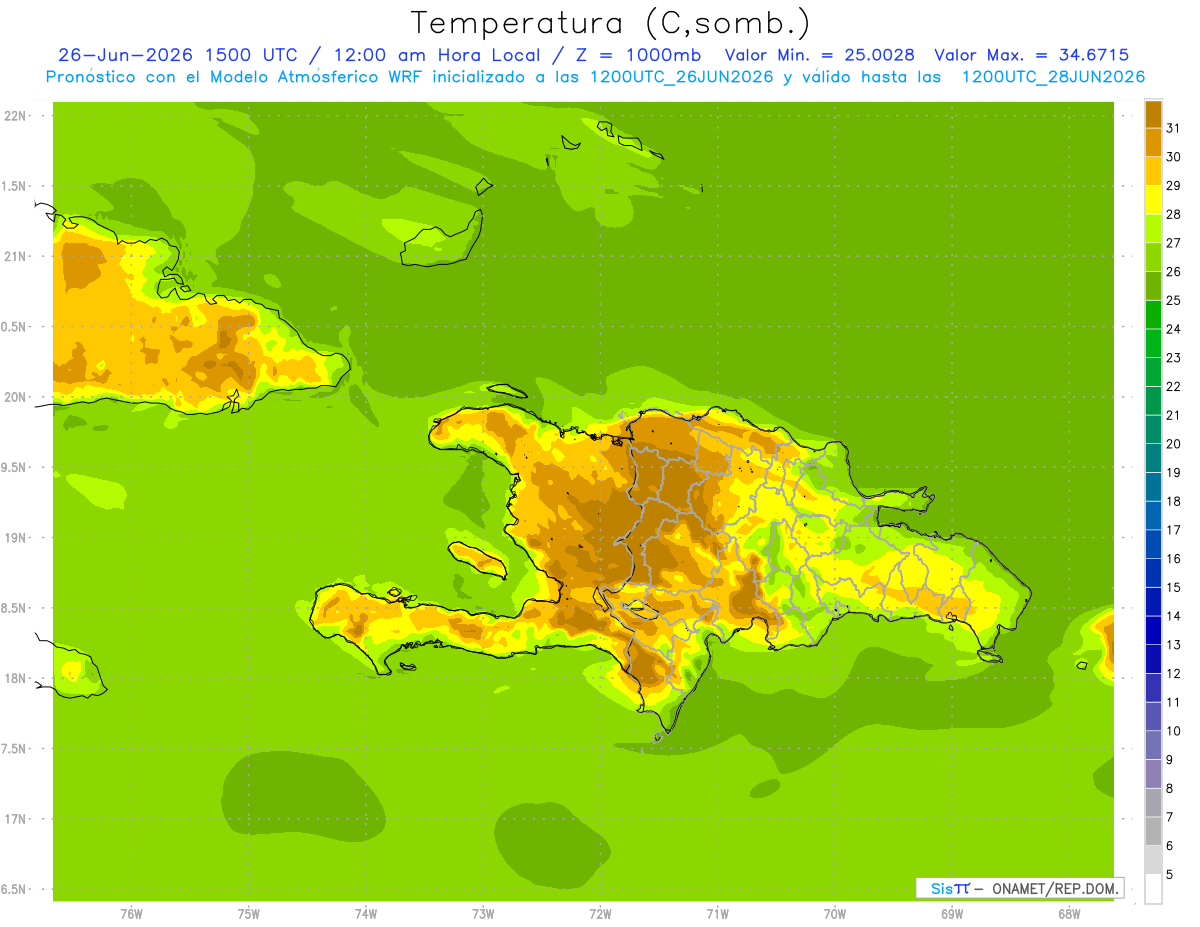This screenshot has width=1200, height=927.
Task: Click the 74W longitude axis label
Action: click(x=366, y=914)
